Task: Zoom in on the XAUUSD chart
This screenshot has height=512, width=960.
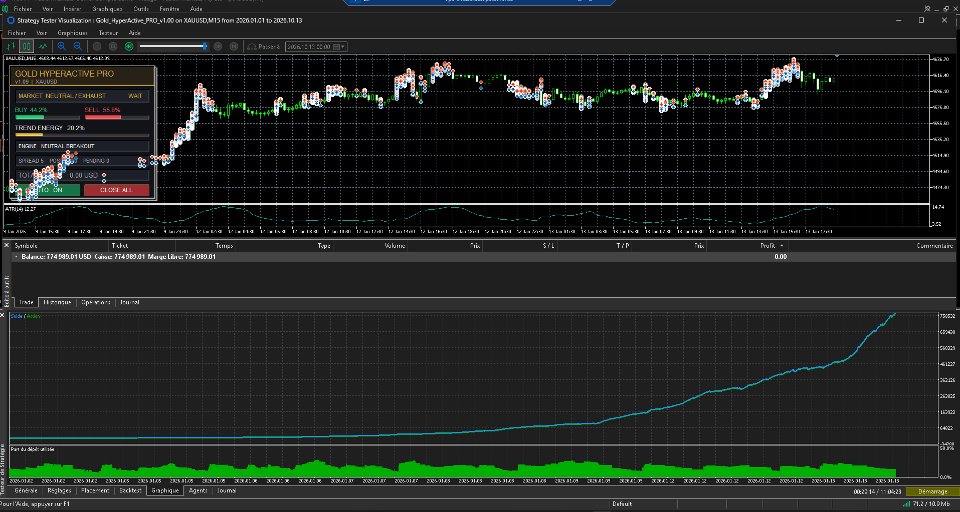Action: [62, 47]
